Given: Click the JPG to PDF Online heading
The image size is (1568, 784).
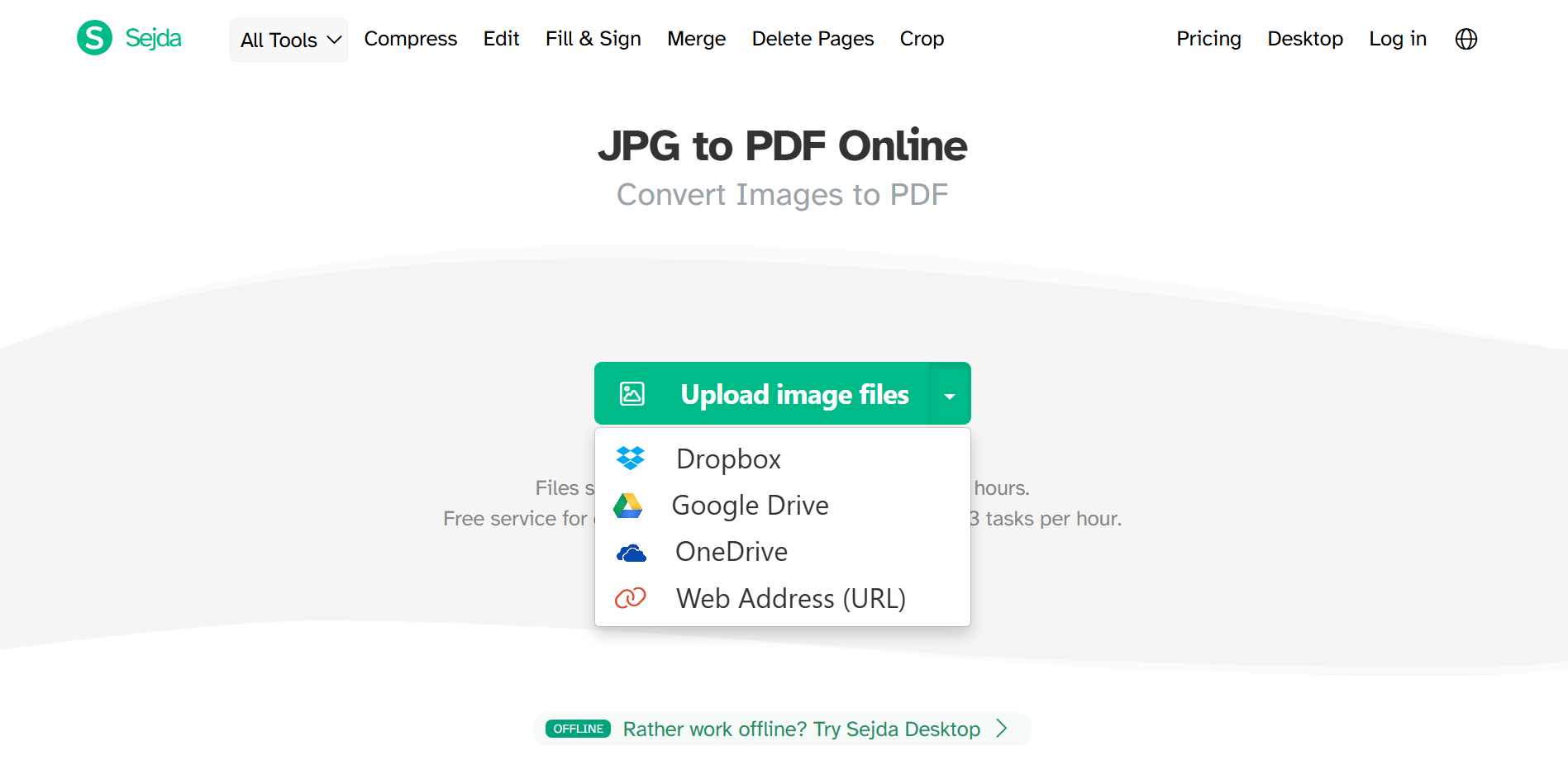Looking at the screenshot, I should 783,145.
